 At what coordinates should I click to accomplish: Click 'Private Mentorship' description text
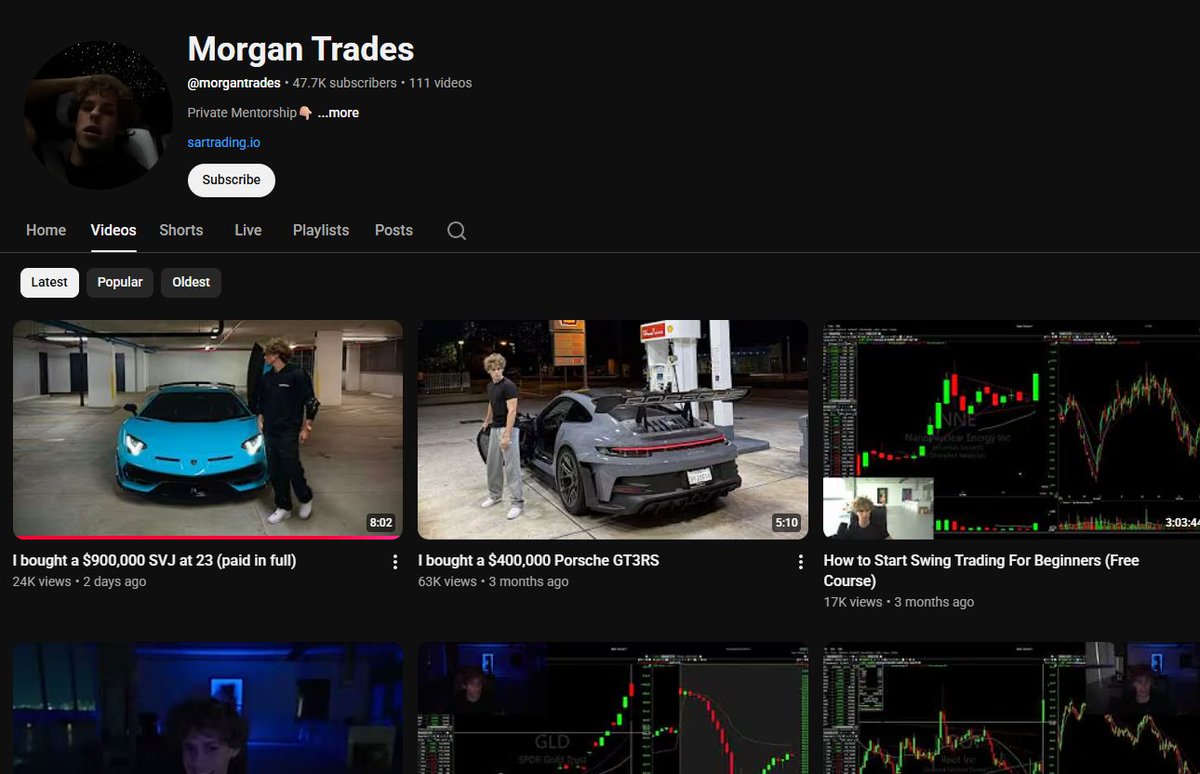[x=242, y=113]
